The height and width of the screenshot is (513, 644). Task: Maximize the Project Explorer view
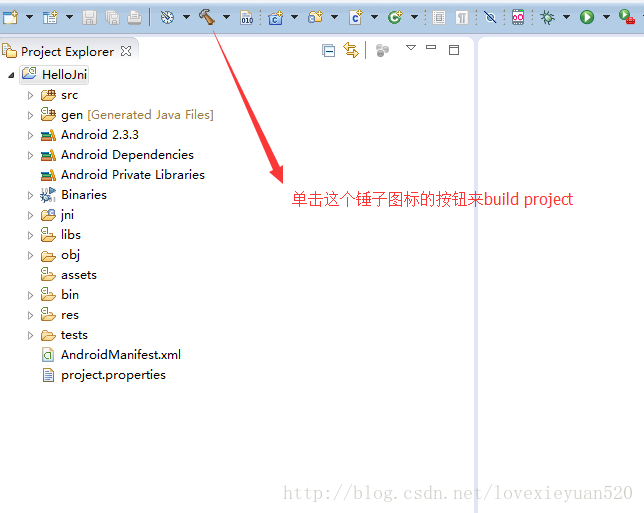[454, 50]
